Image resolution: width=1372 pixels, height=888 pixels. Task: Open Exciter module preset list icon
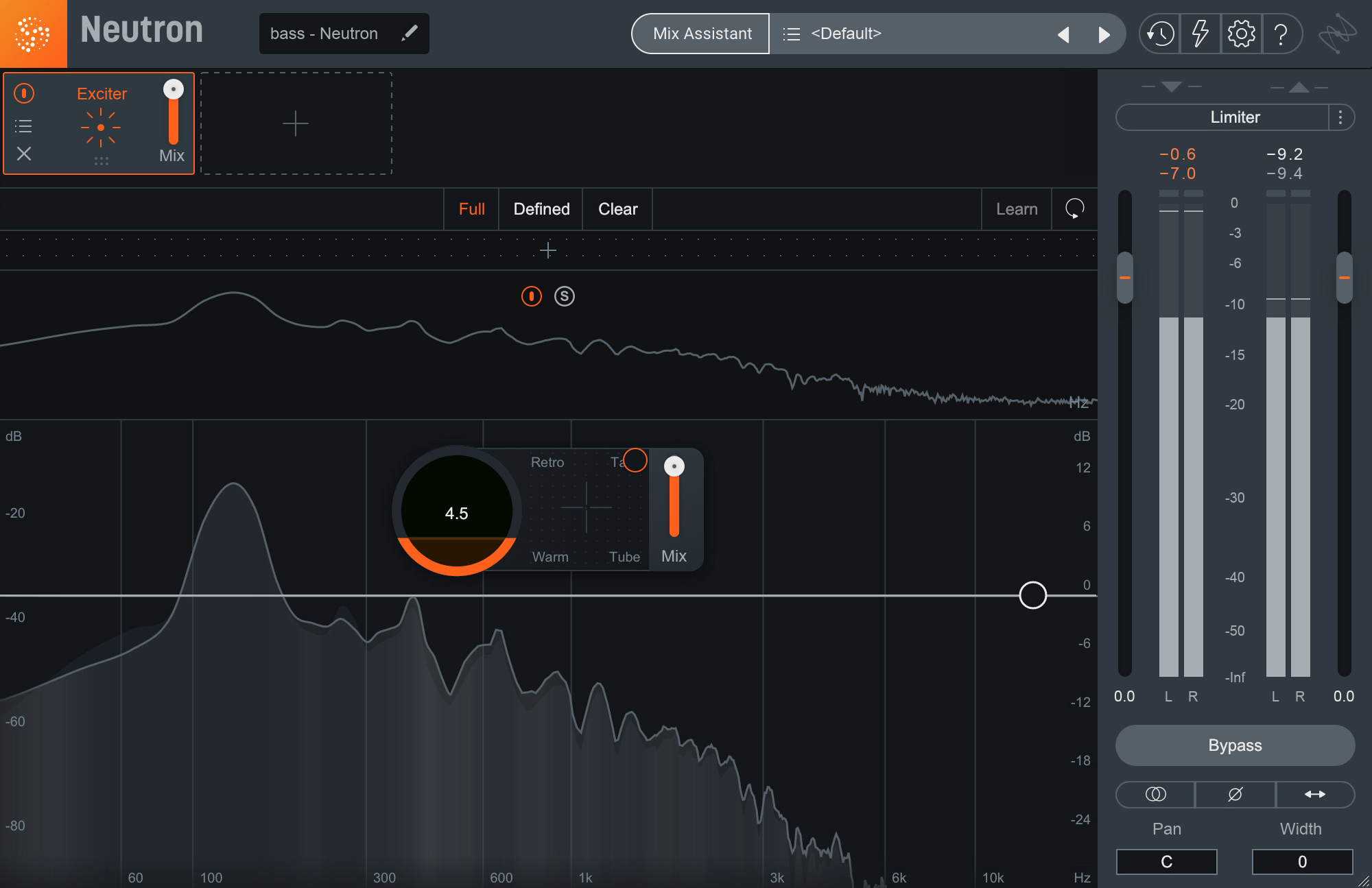point(23,125)
